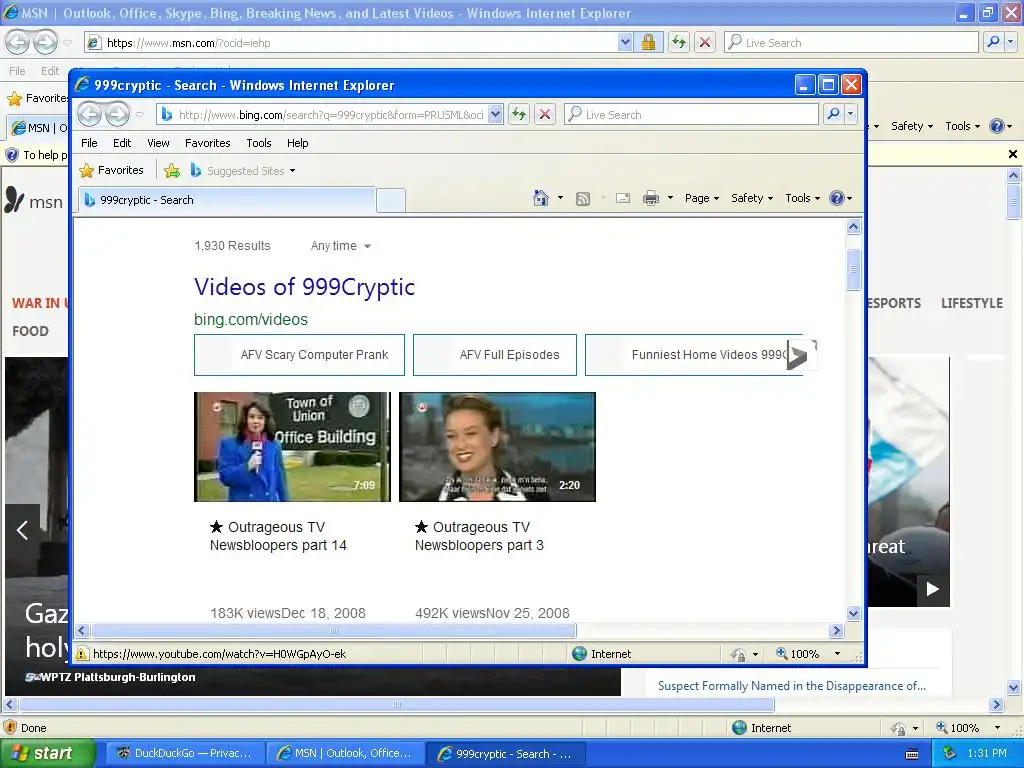Click Stop icon in MSN window
1024x768 pixels.
click(705, 42)
